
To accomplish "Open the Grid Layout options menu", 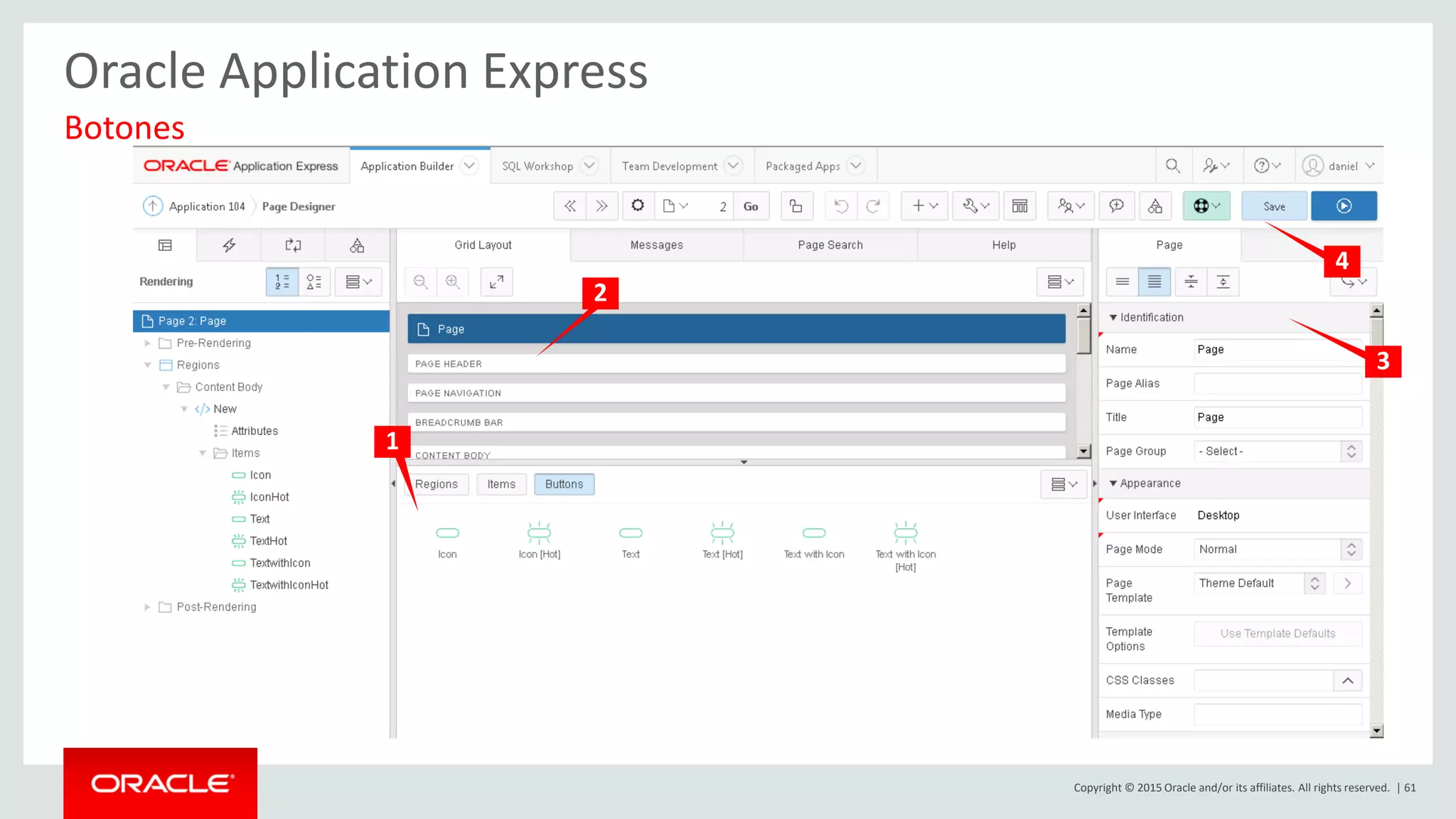I will pyautogui.click(x=1060, y=282).
